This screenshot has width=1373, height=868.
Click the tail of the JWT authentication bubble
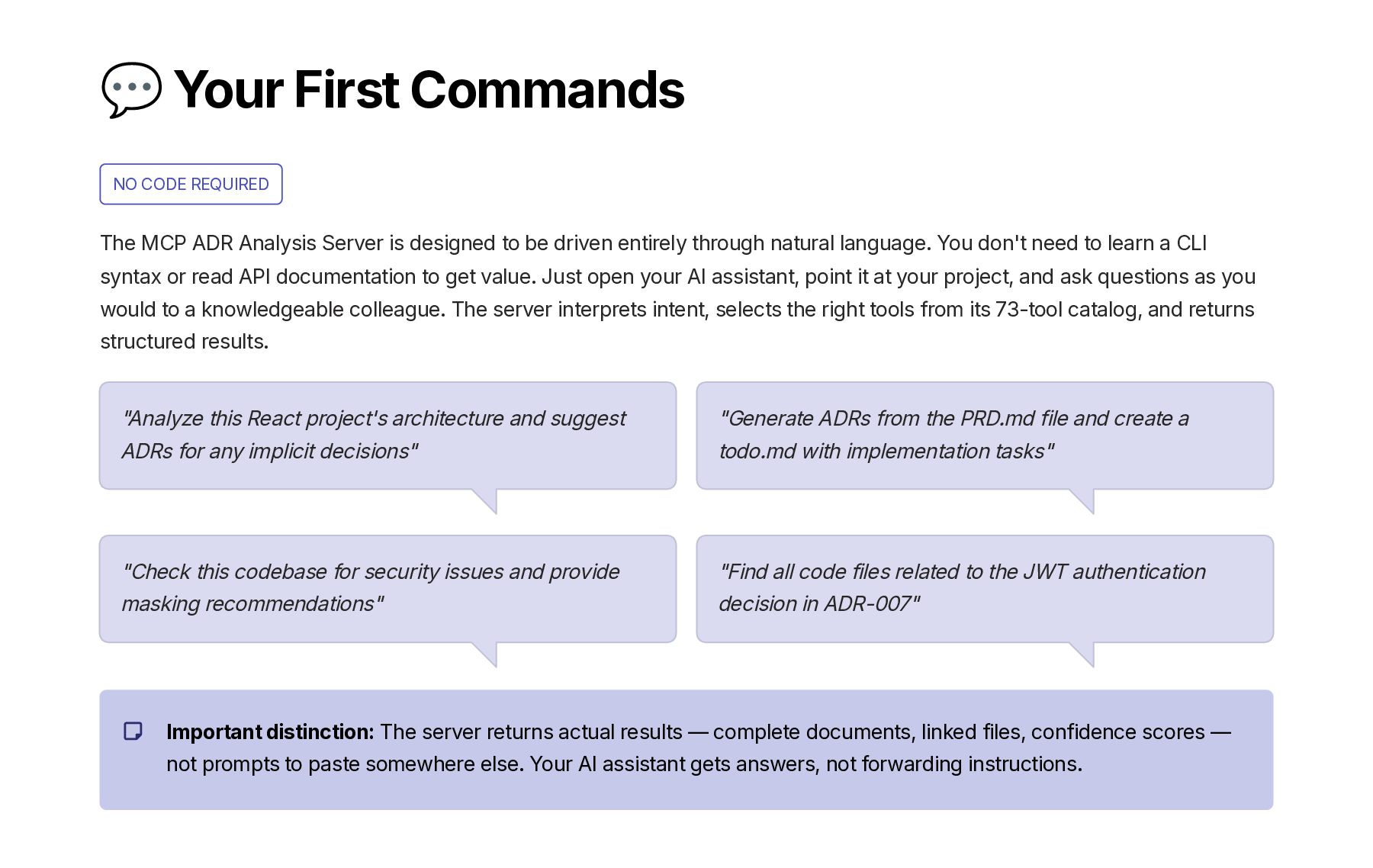coord(1084,654)
